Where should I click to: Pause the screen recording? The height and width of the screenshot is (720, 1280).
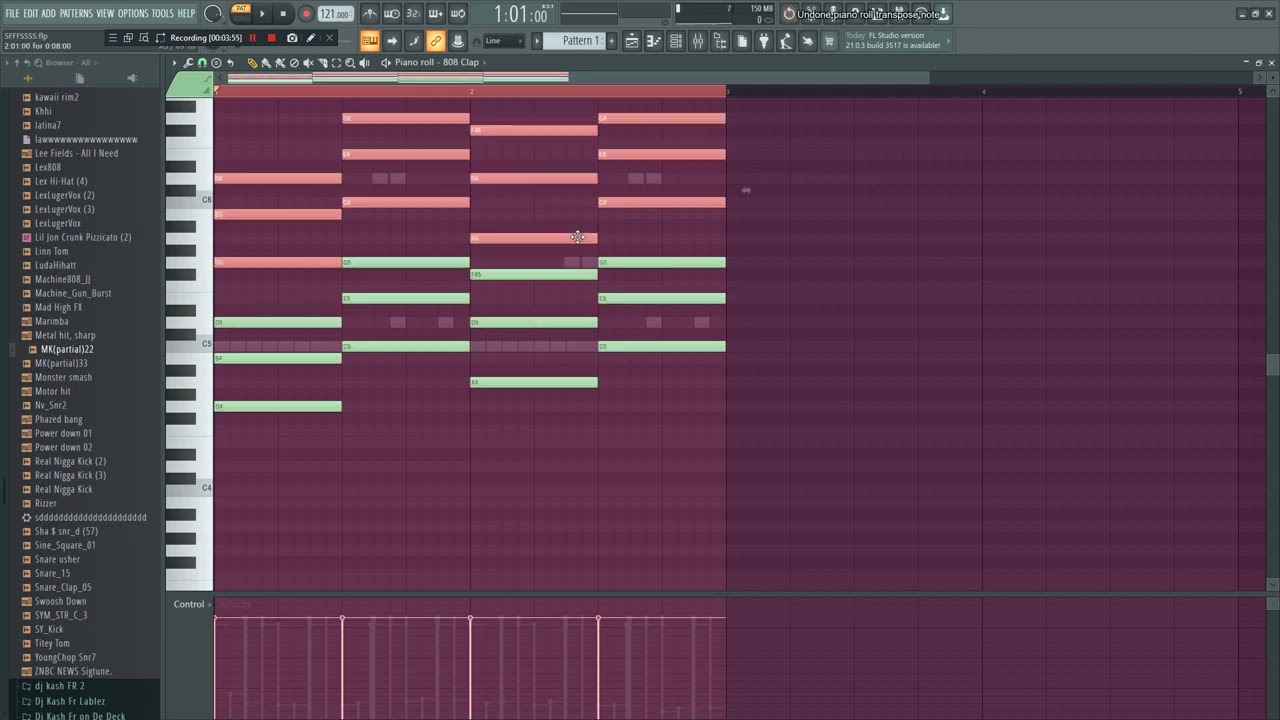pos(253,38)
